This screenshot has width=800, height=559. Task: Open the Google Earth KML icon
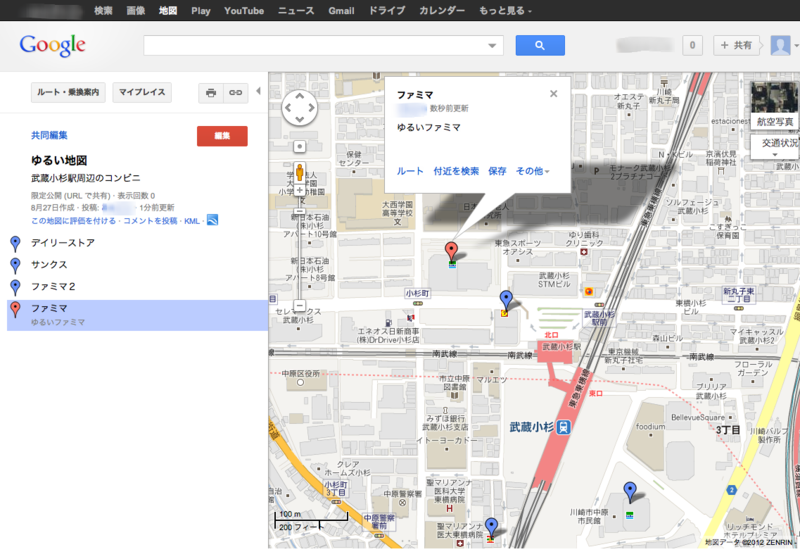point(212,220)
